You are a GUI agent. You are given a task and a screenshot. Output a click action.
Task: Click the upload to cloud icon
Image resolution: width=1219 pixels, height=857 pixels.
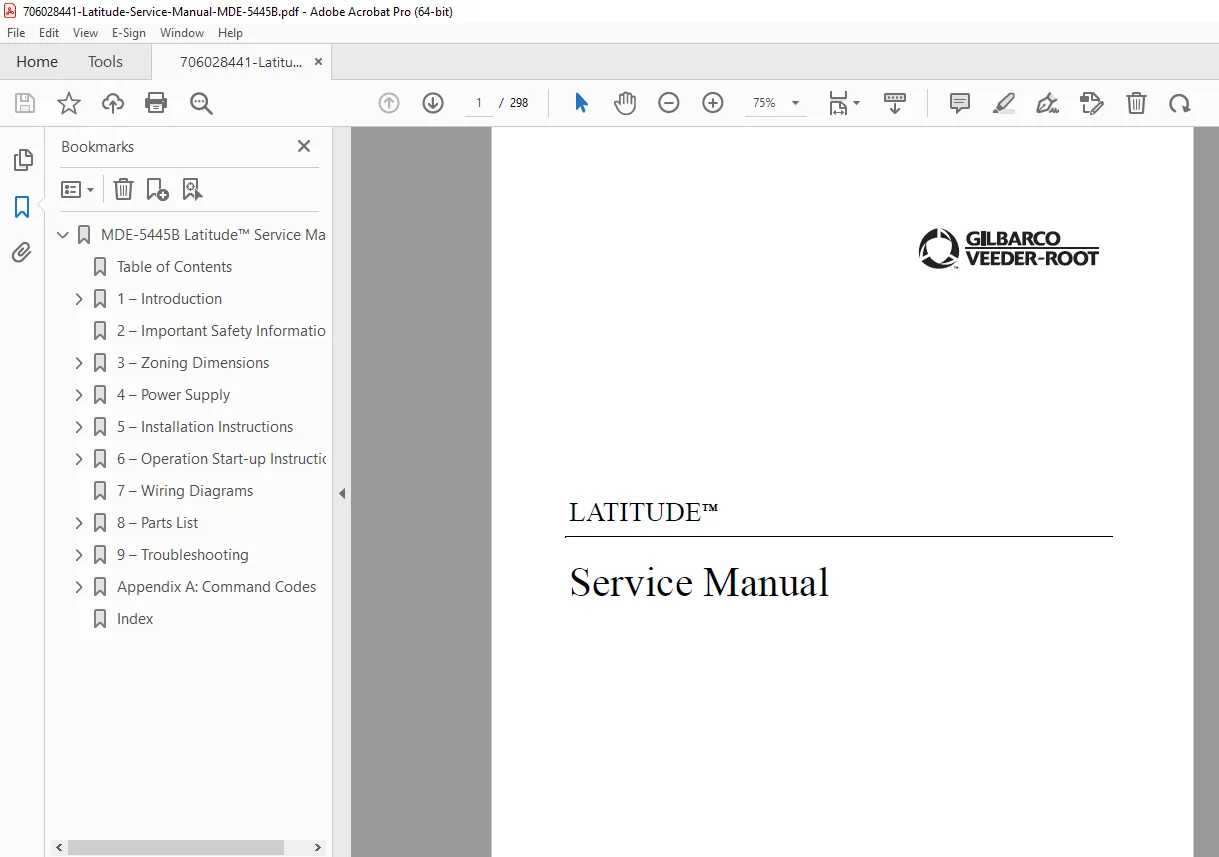point(113,103)
